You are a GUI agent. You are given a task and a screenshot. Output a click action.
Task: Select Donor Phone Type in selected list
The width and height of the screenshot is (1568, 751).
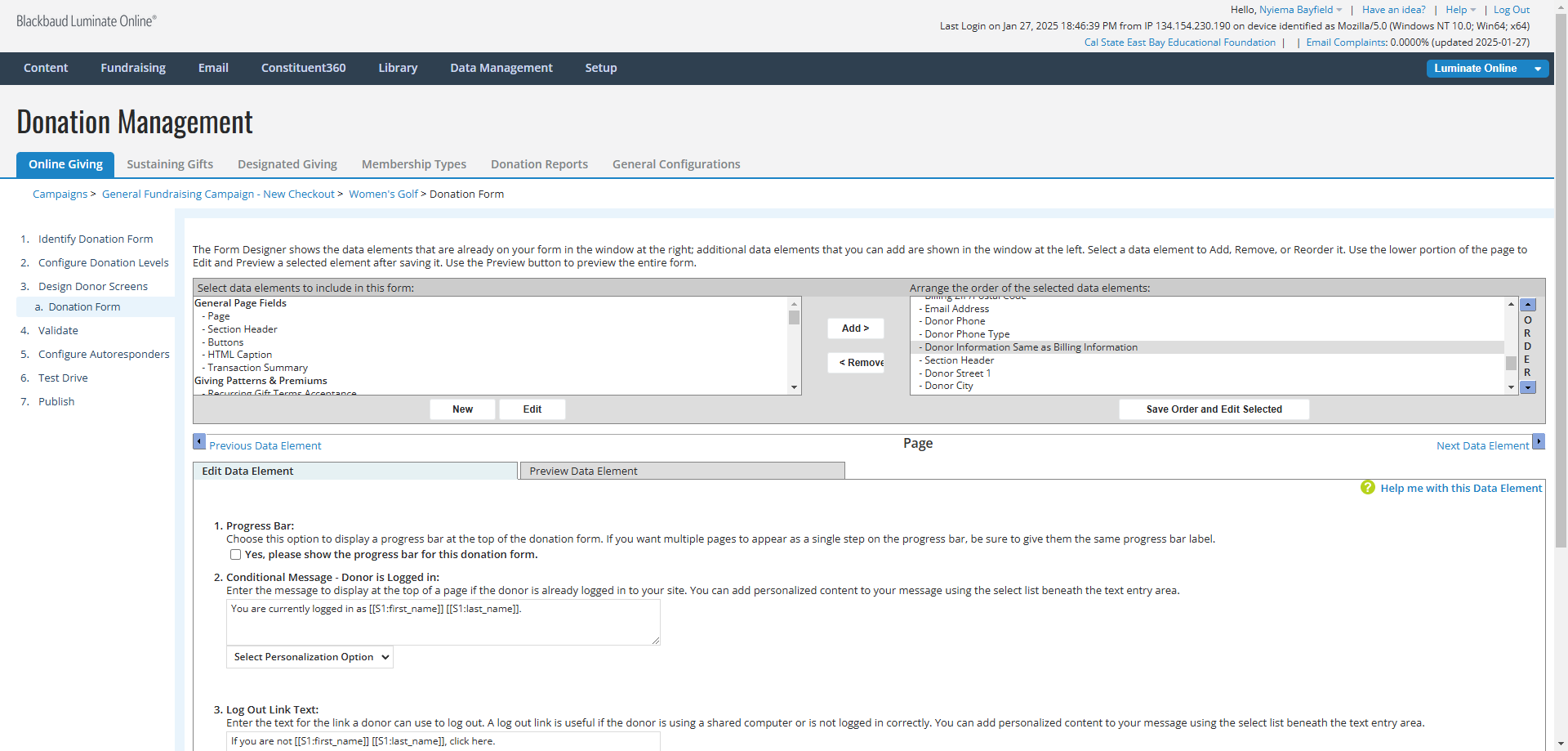[1207, 334]
